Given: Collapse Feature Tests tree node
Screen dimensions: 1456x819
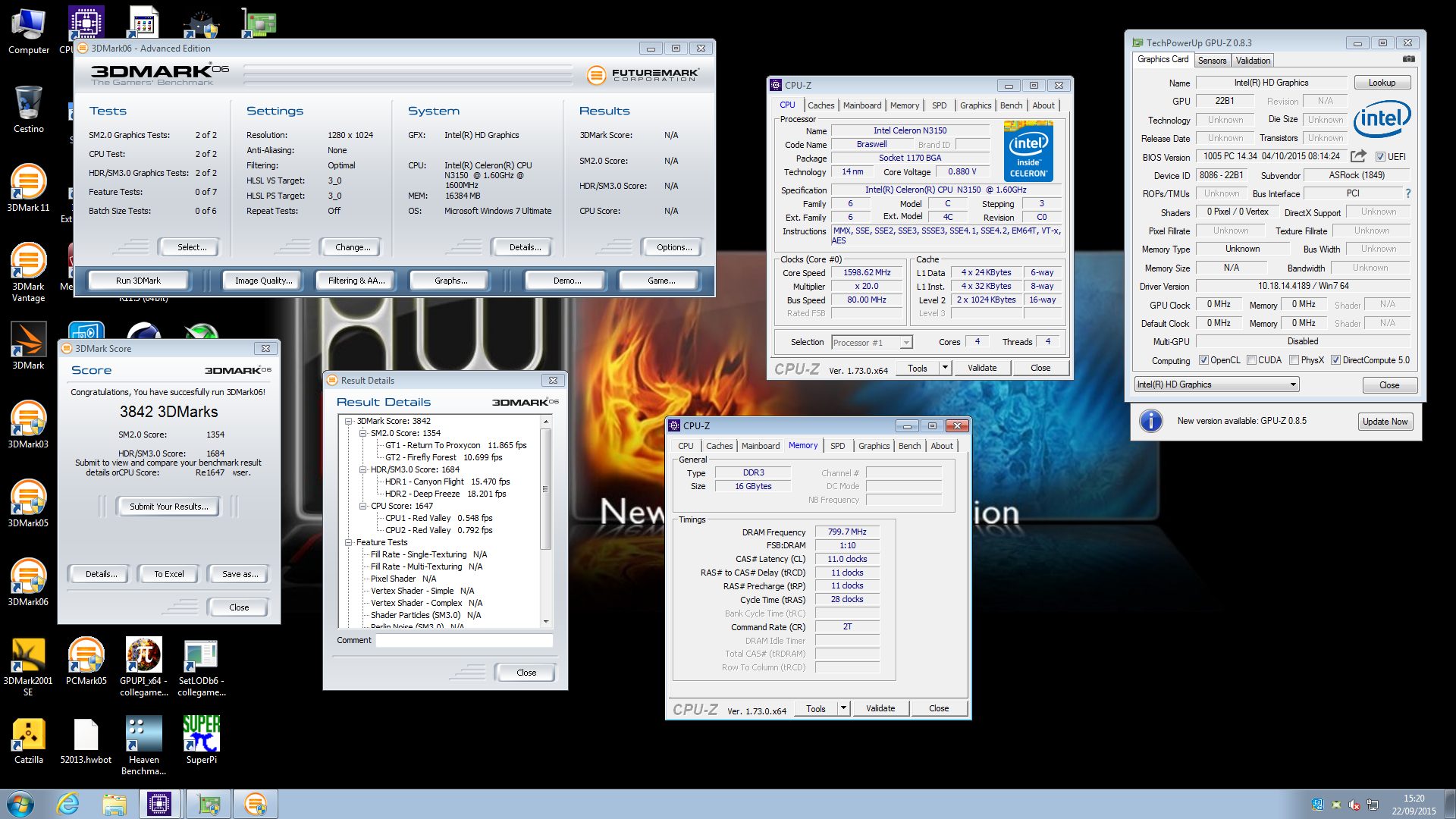Looking at the screenshot, I should pyautogui.click(x=349, y=542).
